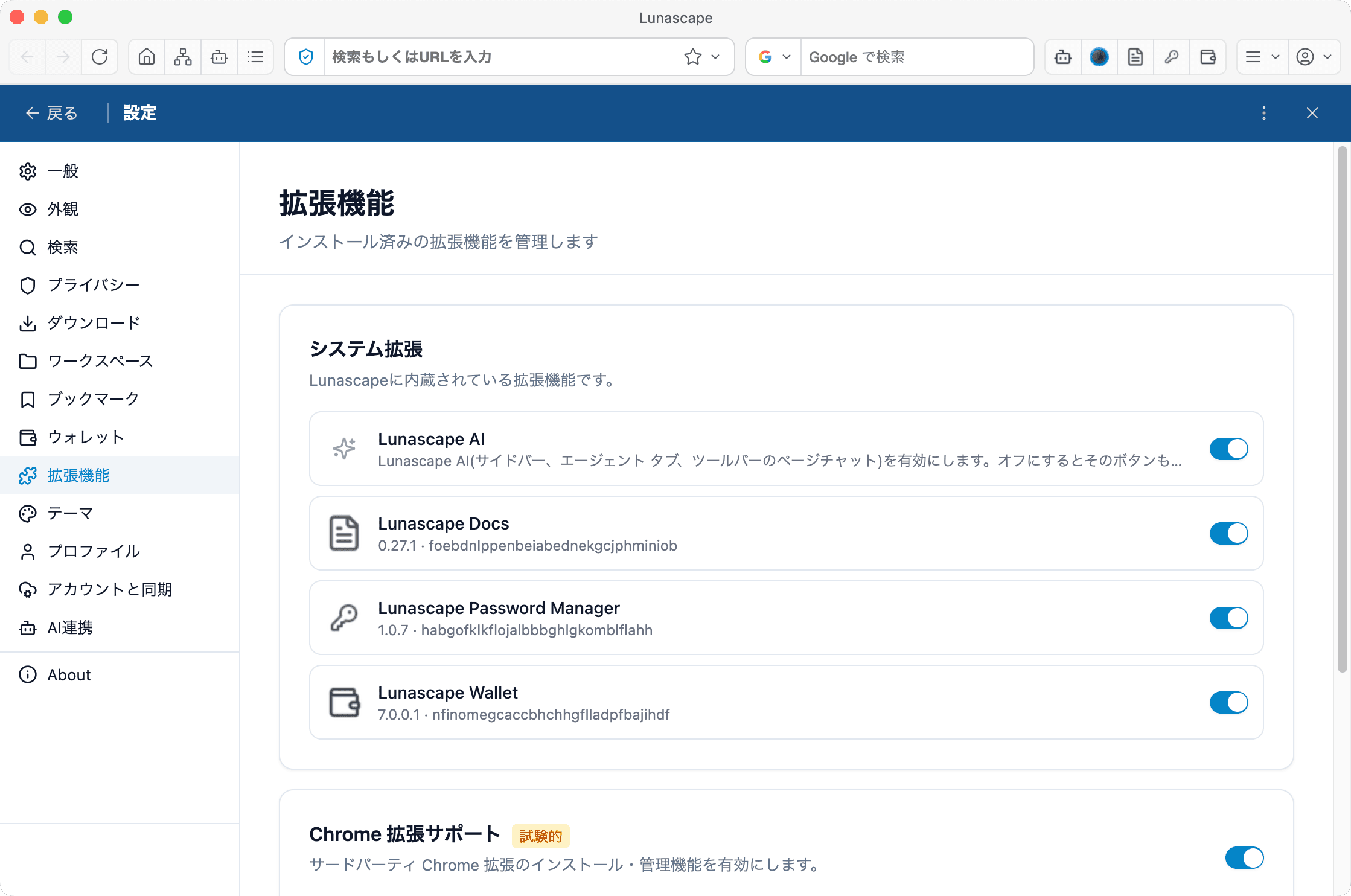The image size is (1351, 896).
Task: Close the settings panel with X
Action: (1312, 113)
